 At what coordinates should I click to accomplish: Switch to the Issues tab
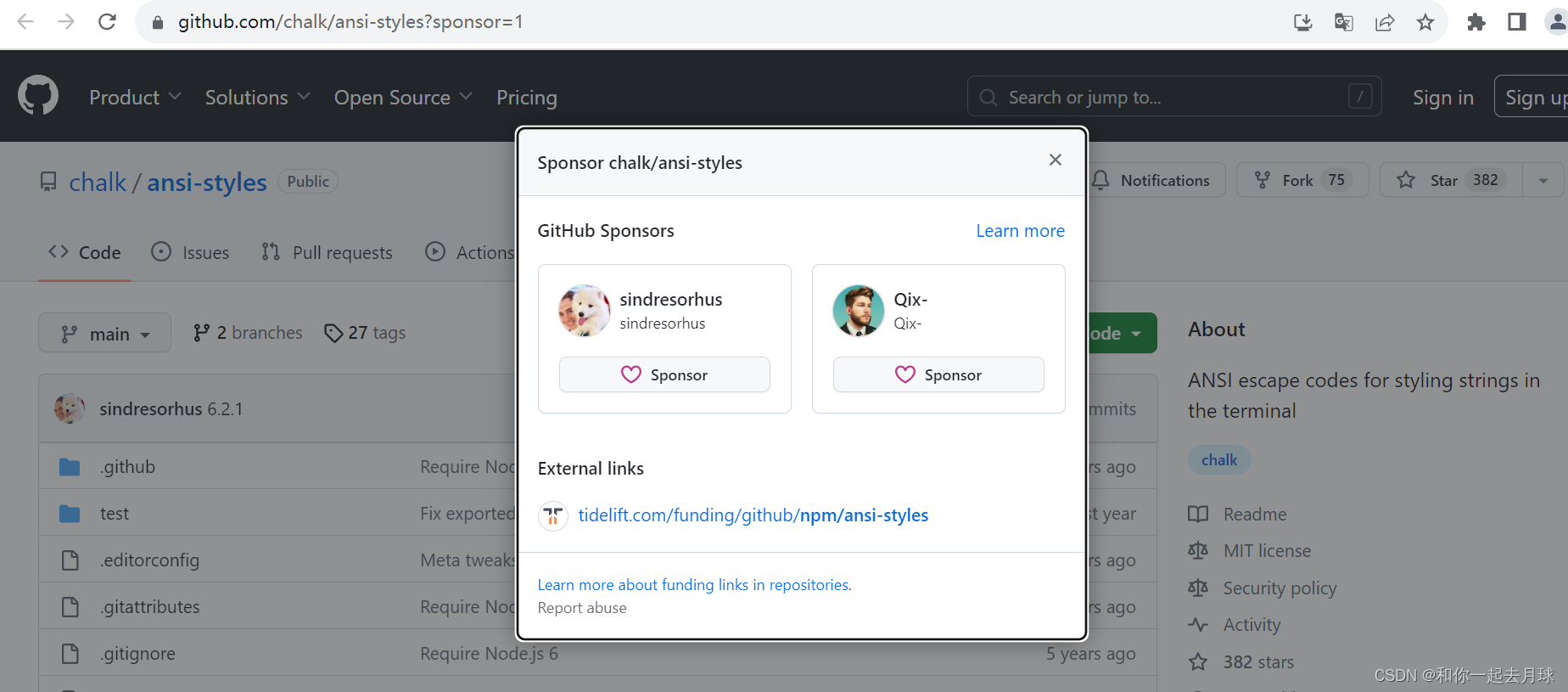[190, 252]
